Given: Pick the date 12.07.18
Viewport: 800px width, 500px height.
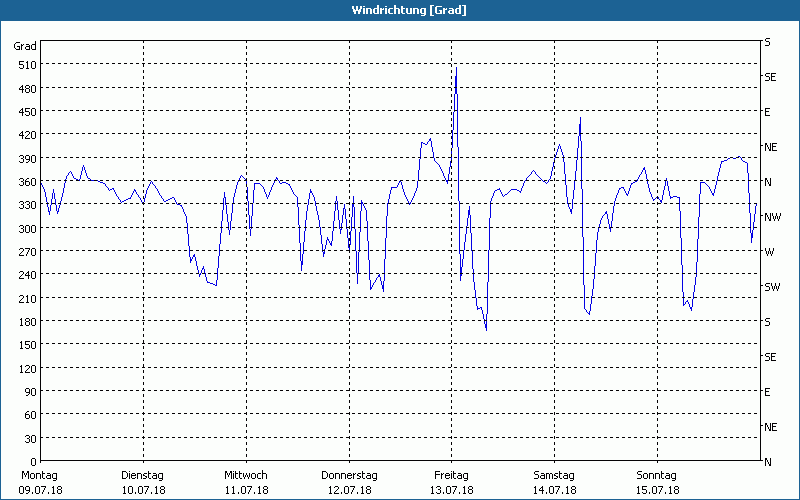Looking at the screenshot, I should tap(349, 490).
